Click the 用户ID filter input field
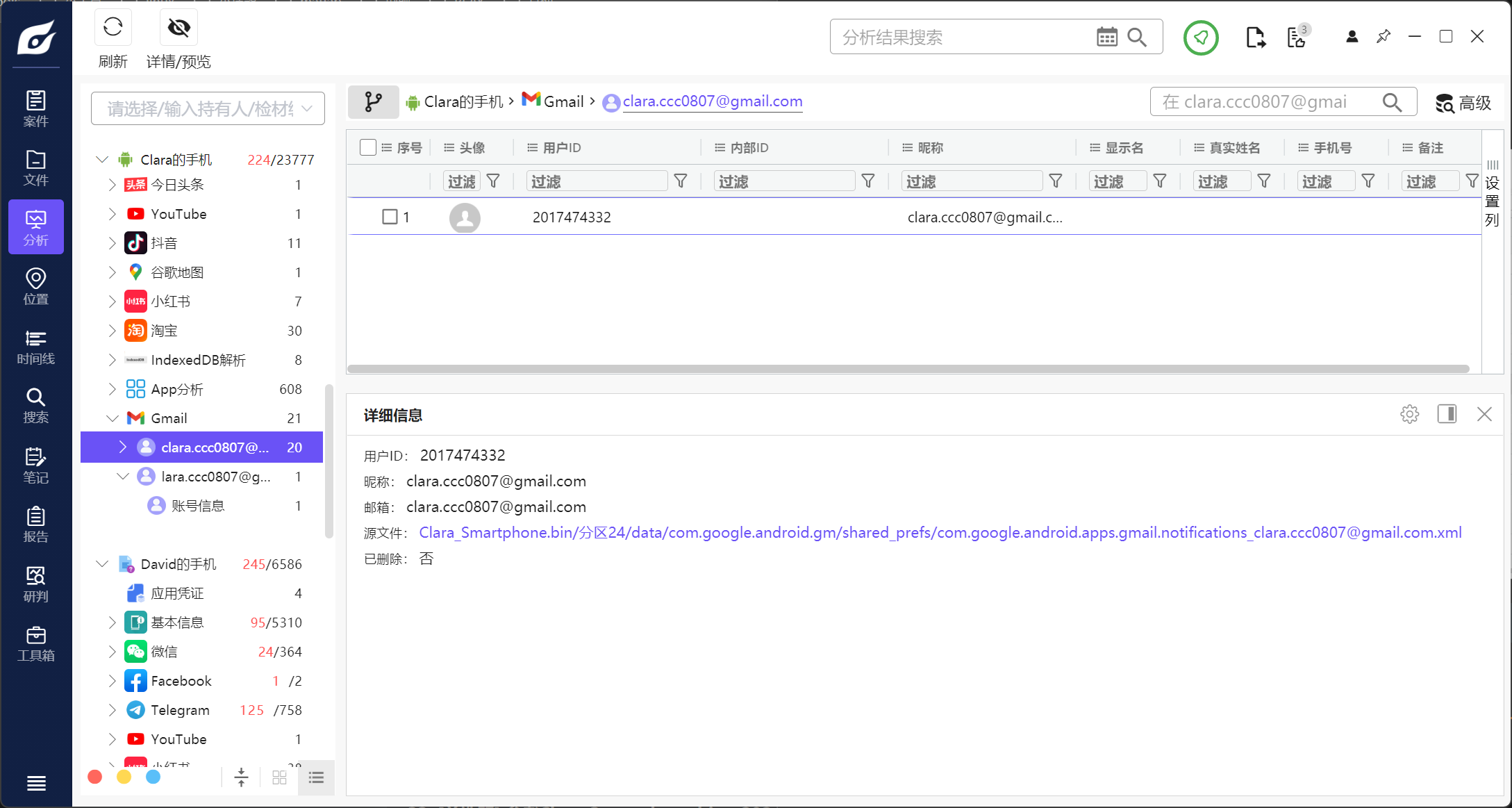This screenshot has width=1512, height=808. tap(596, 181)
